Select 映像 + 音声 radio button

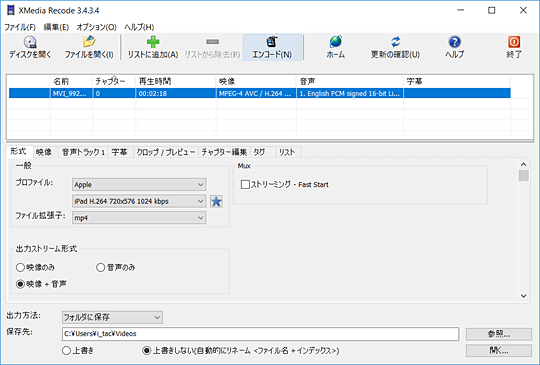[x=20, y=284]
